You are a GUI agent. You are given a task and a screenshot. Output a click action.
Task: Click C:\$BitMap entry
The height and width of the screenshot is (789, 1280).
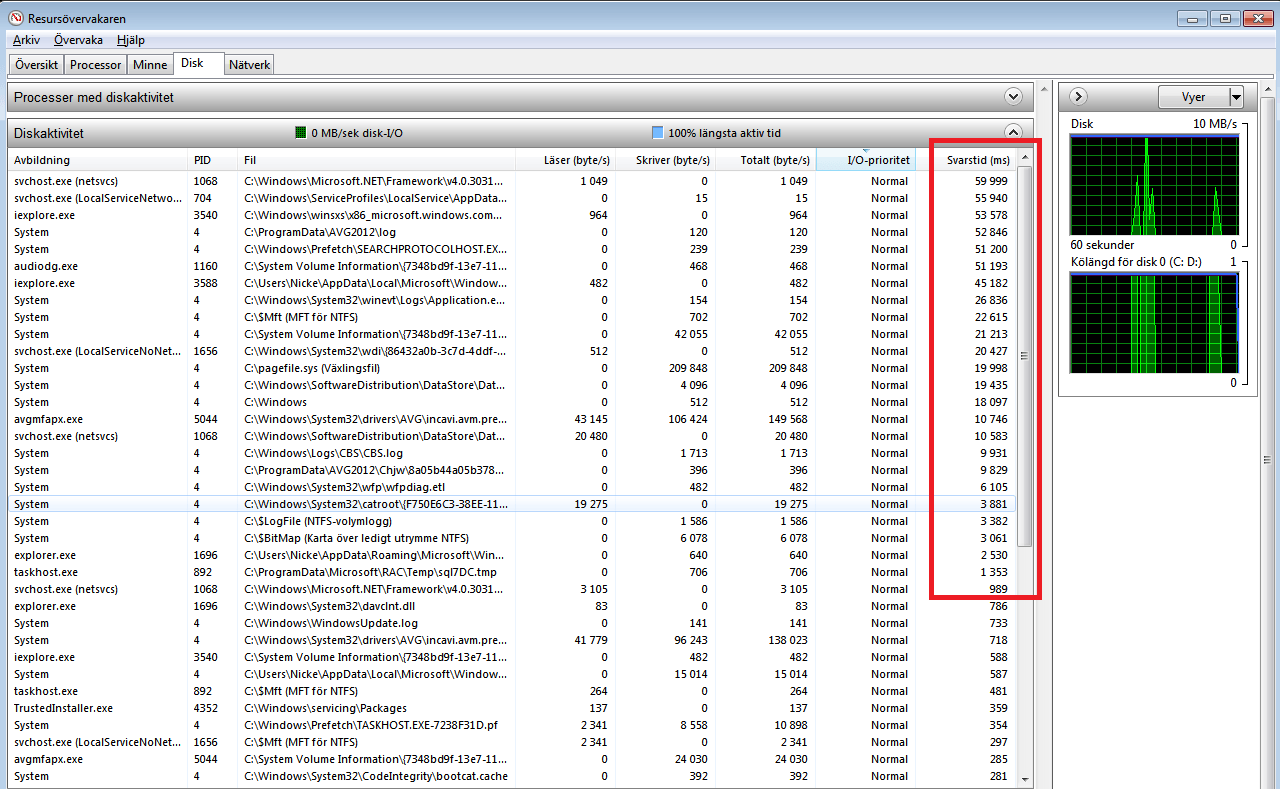(356, 538)
